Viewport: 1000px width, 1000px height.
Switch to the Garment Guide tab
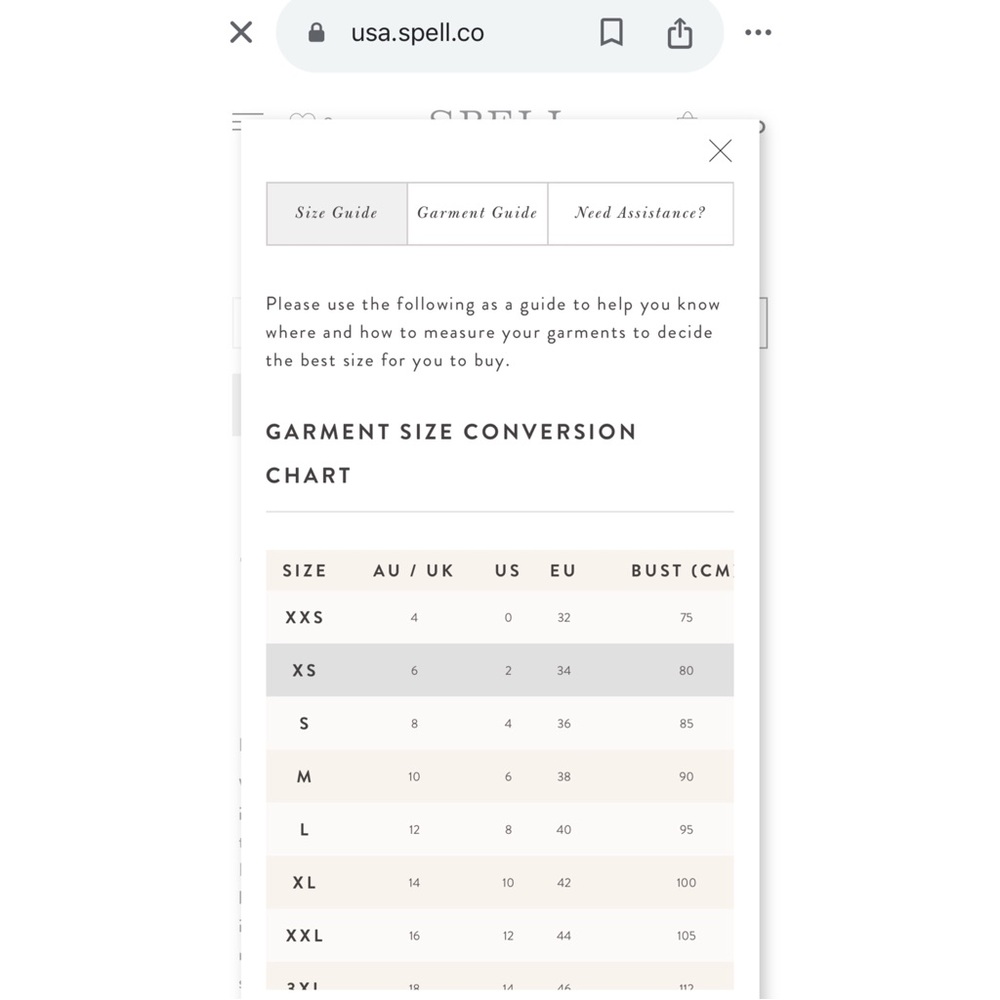[477, 214]
